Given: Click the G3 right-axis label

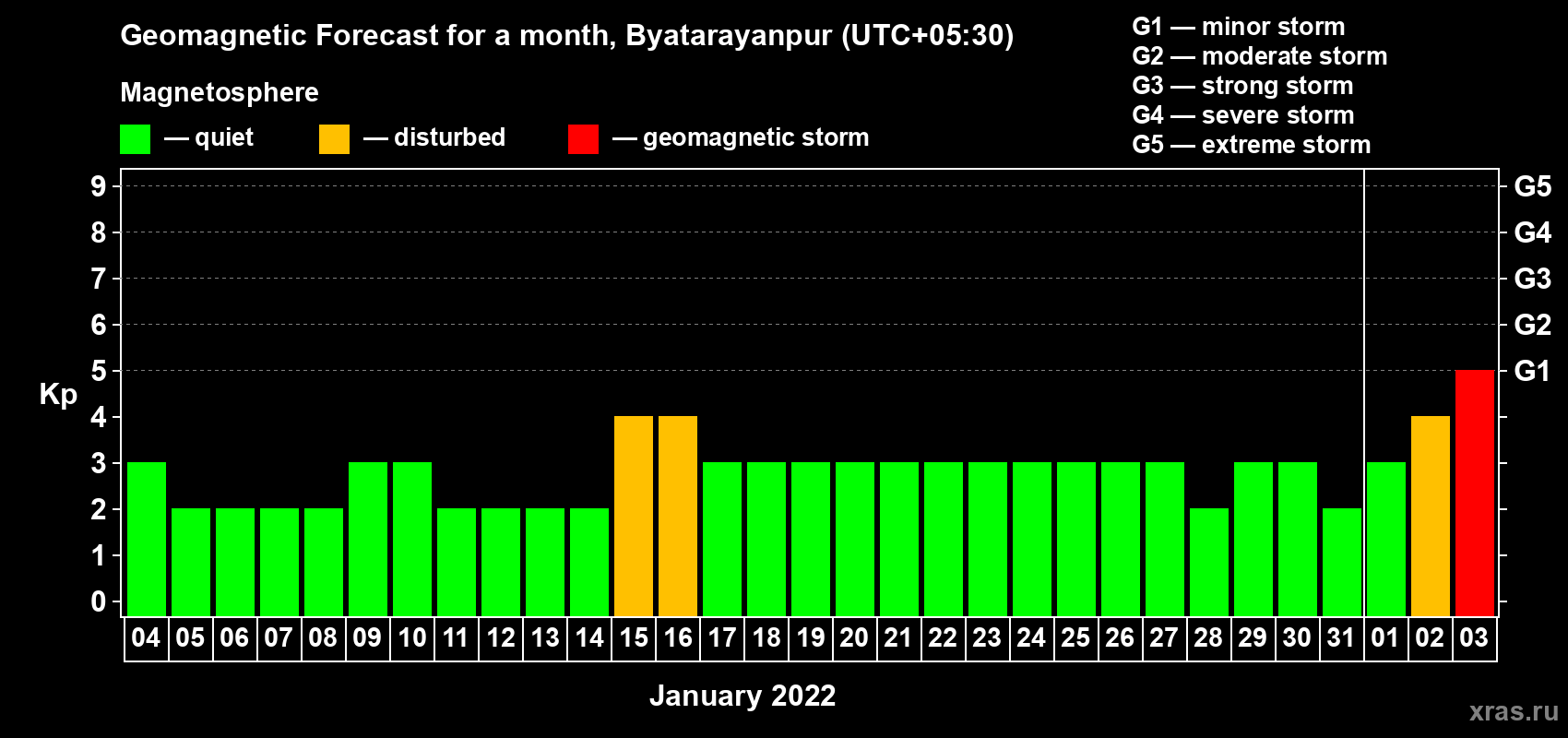Looking at the screenshot, I should [x=1533, y=279].
